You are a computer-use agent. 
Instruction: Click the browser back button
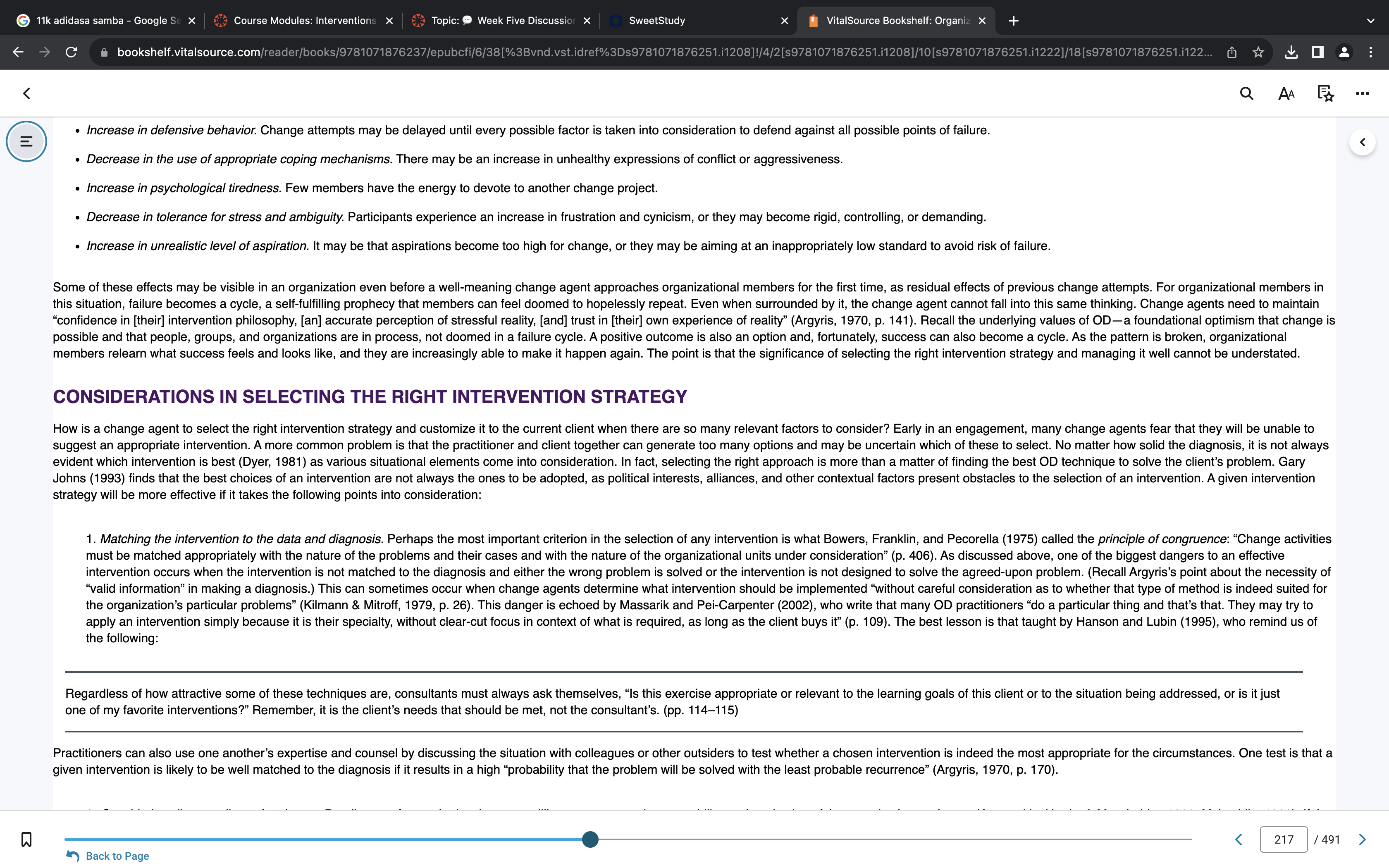[18, 52]
